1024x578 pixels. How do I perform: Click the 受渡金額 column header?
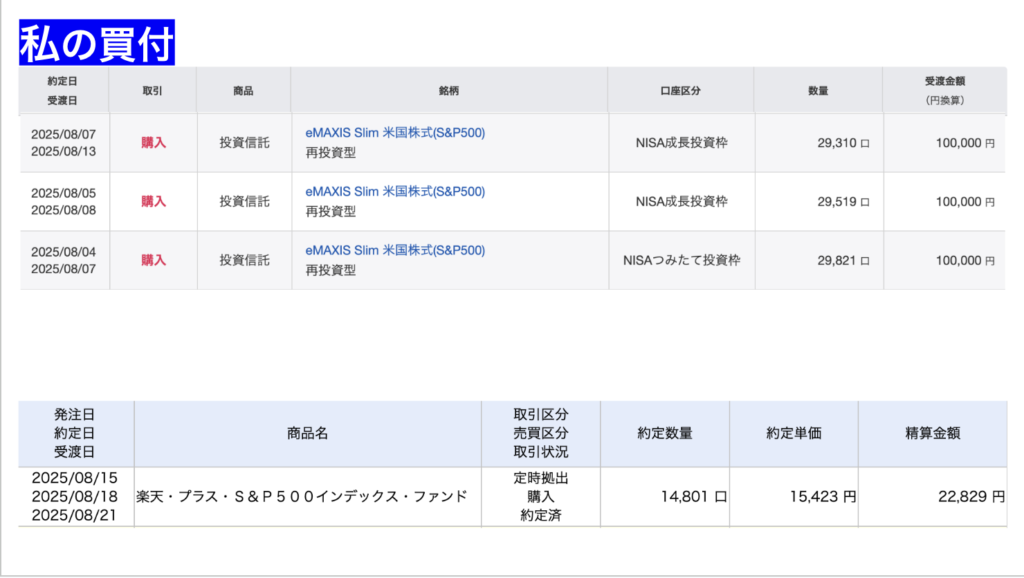[944, 91]
